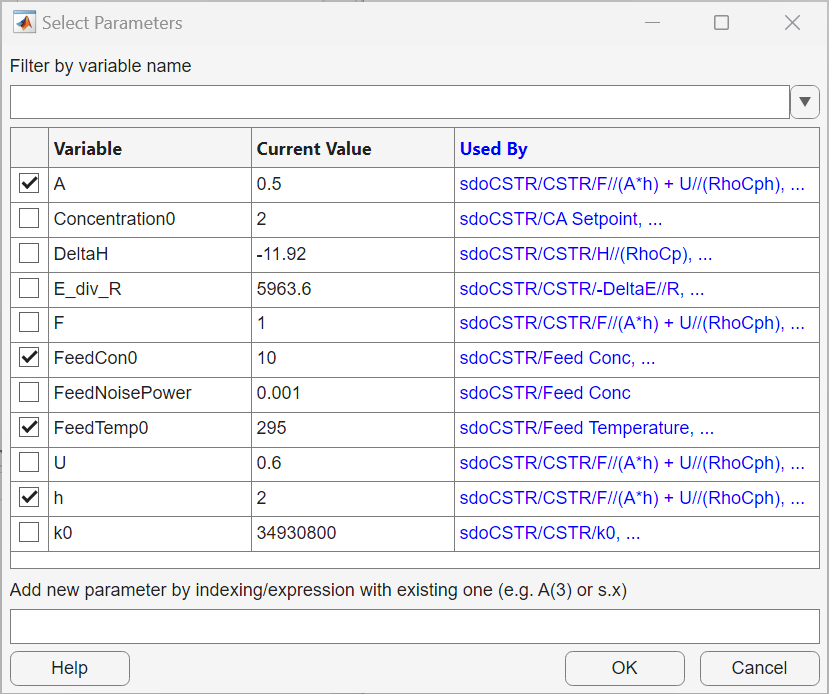Open the filter dropdown arrow
Screen dimensions: 829x694
(805, 102)
